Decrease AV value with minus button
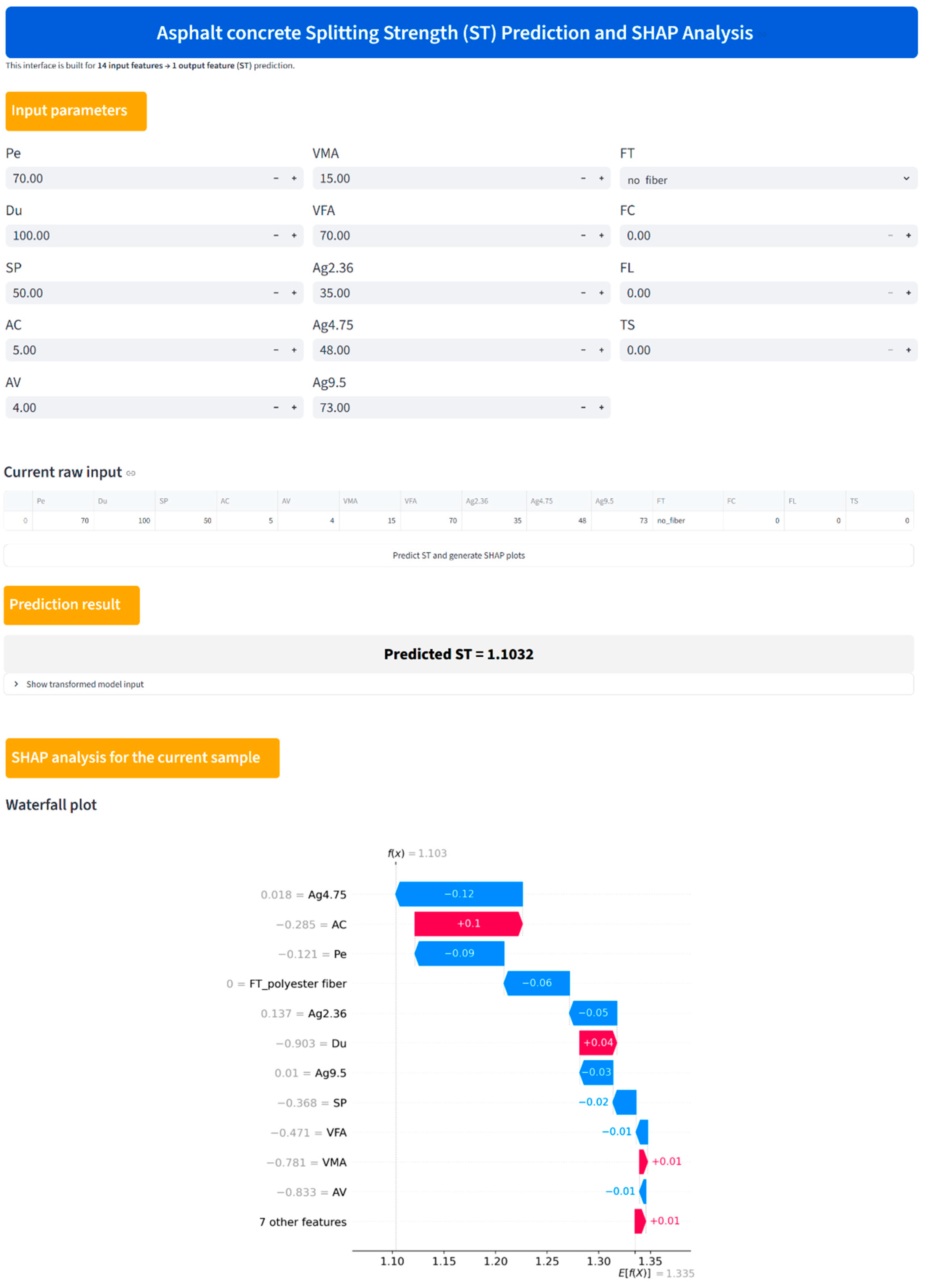Viewport: 925px width, 1288px height. click(x=276, y=408)
